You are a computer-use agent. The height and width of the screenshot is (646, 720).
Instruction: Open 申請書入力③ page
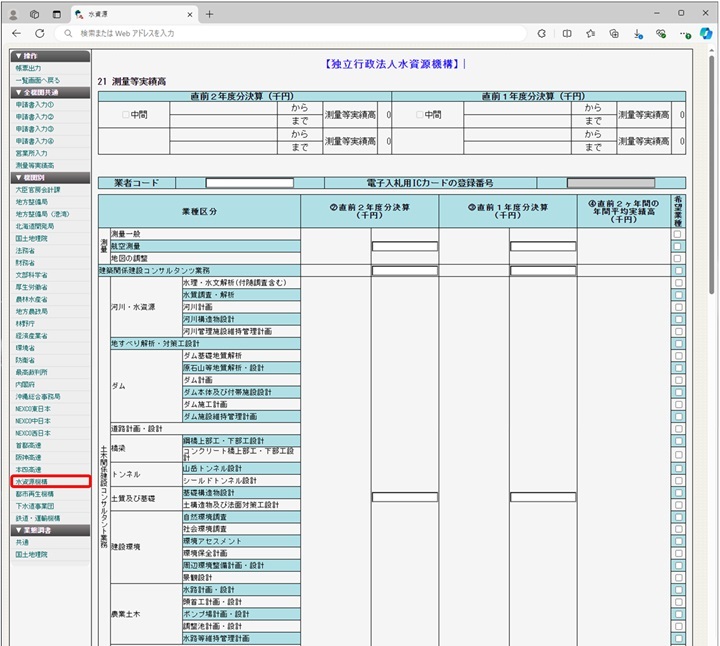[34, 129]
